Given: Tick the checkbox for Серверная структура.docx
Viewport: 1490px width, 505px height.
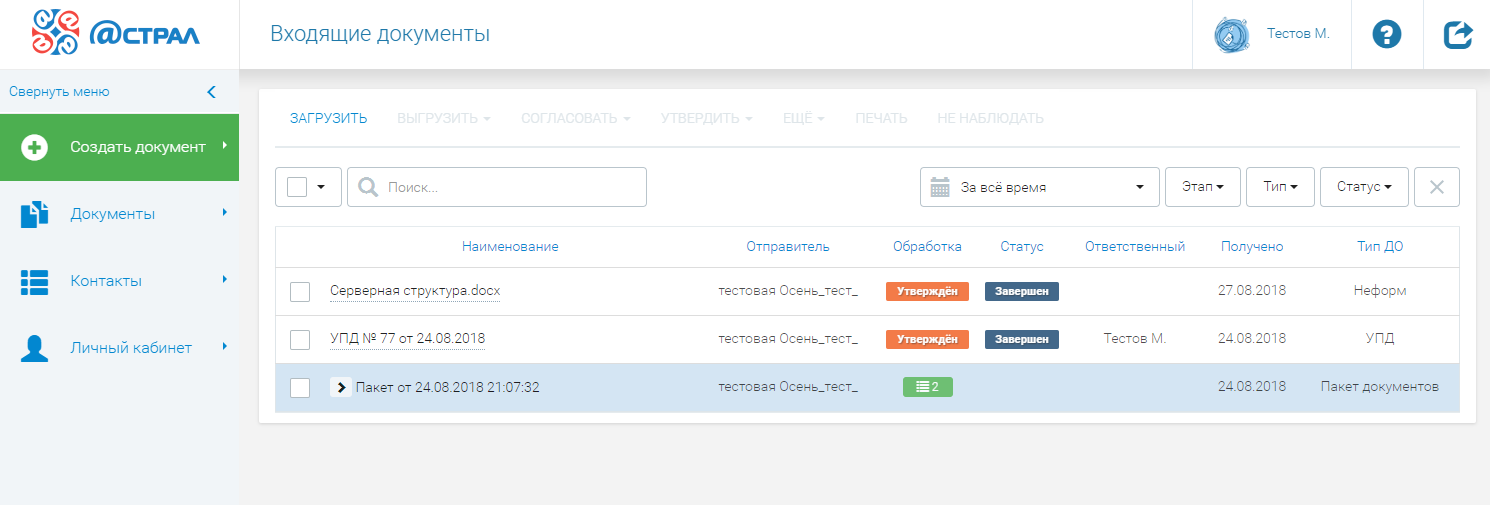Looking at the screenshot, I should point(300,292).
